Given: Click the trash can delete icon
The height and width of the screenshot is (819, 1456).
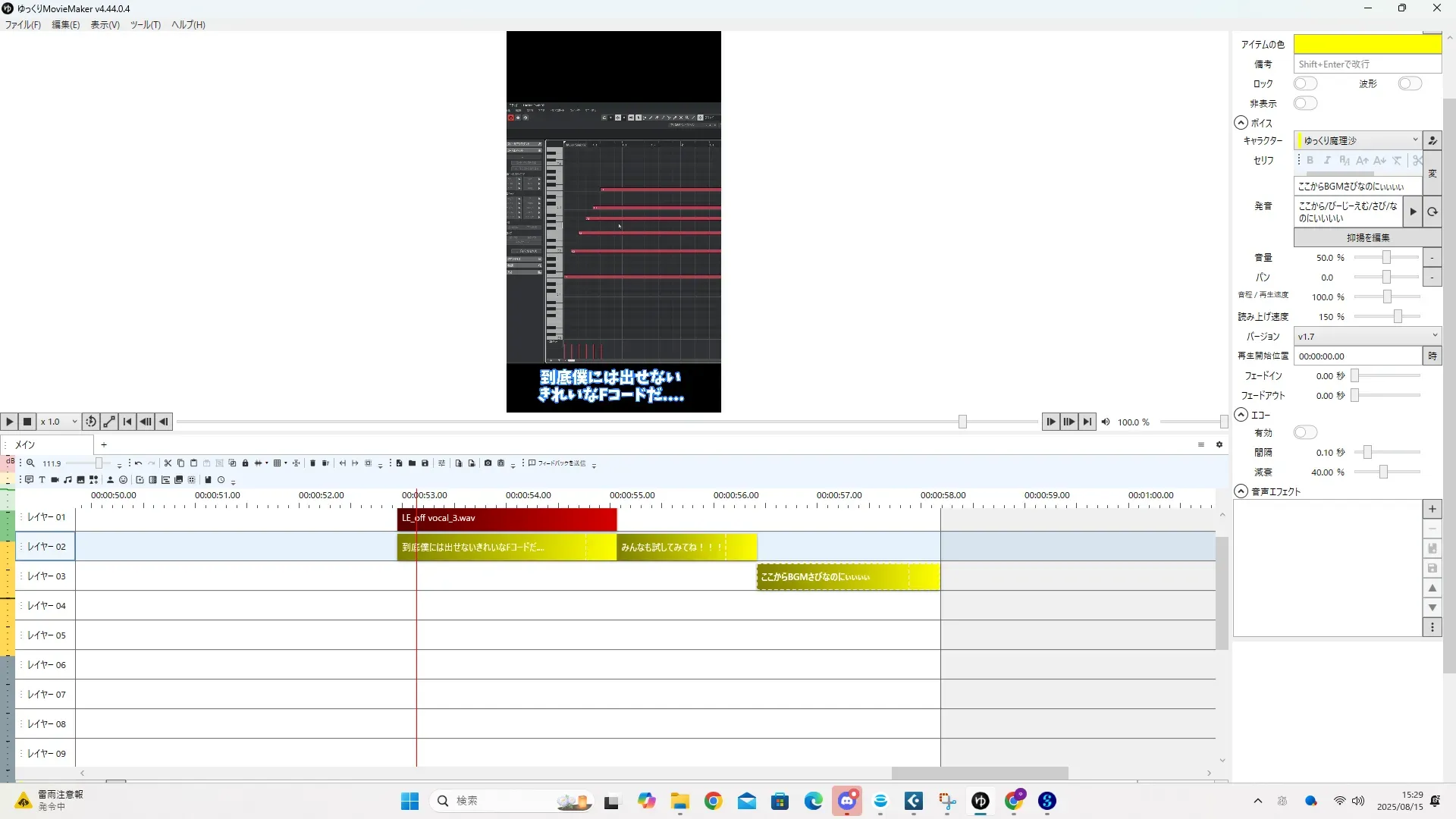Looking at the screenshot, I should pyautogui.click(x=312, y=463).
